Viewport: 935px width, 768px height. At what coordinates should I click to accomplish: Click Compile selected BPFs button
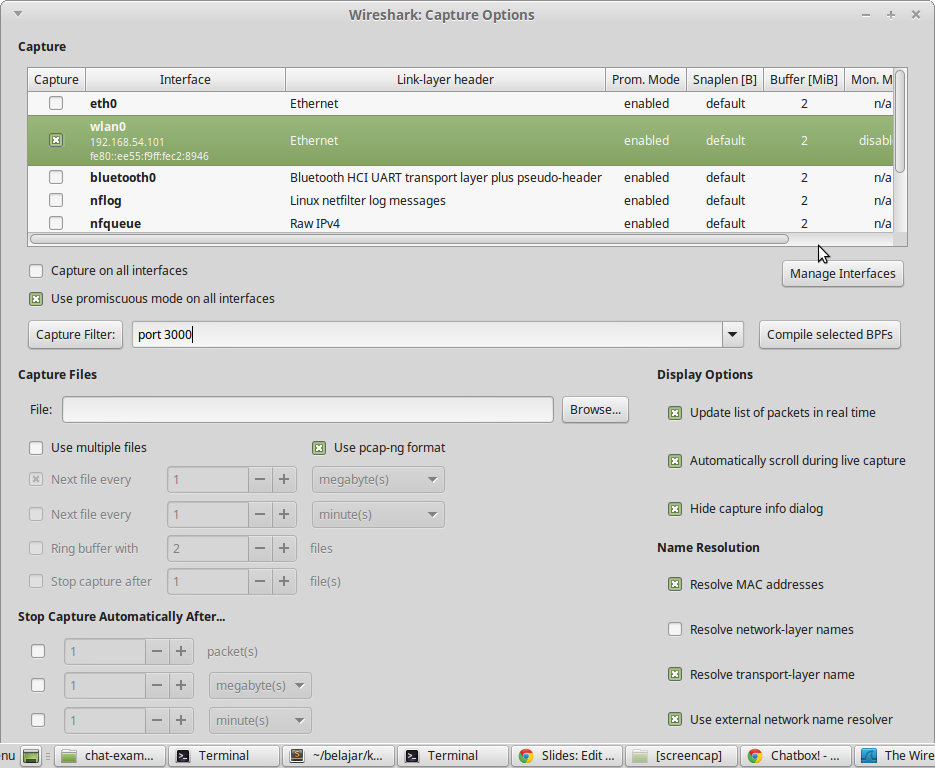pyautogui.click(x=829, y=335)
